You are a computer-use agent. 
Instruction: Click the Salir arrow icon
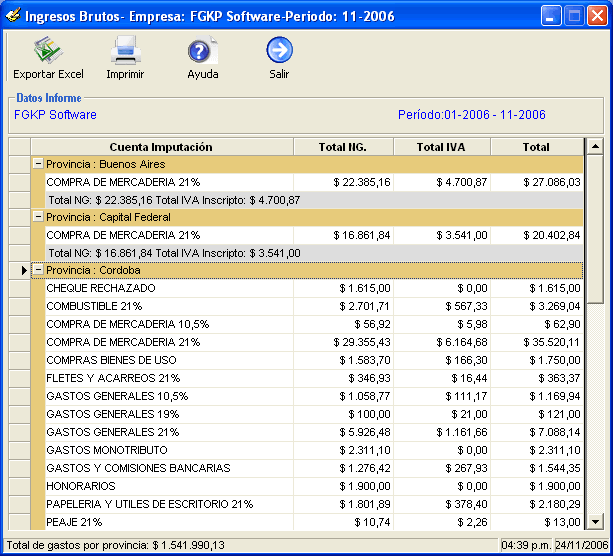tap(279, 50)
